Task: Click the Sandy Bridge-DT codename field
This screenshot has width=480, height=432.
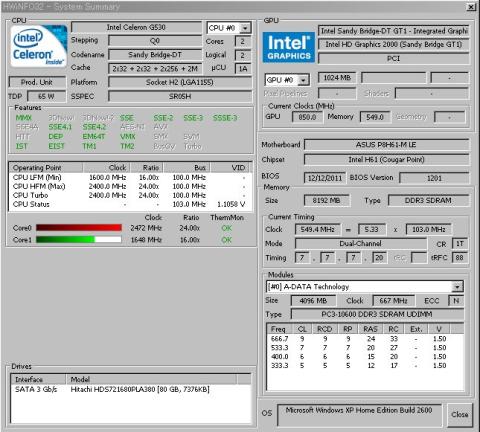Action: [x=155, y=55]
